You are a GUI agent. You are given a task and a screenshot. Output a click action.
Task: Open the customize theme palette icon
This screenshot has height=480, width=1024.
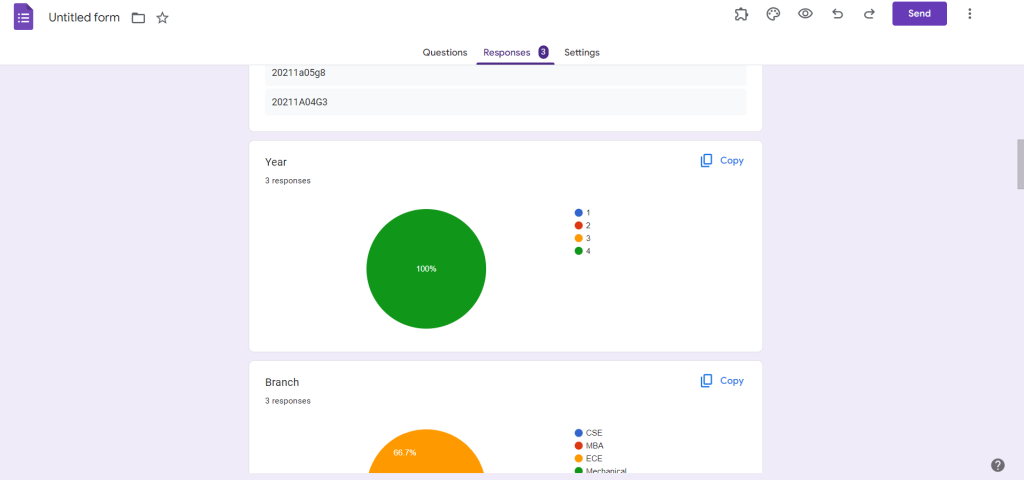(x=773, y=14)
